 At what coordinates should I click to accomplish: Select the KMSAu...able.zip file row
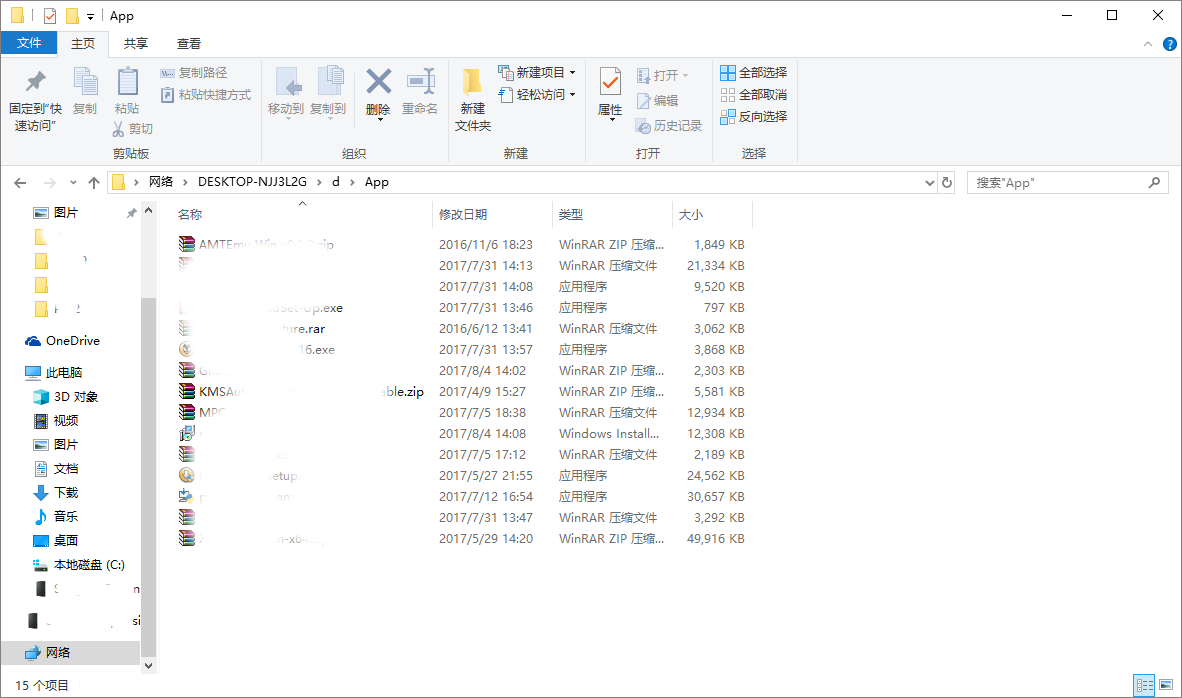coord(461,392)
